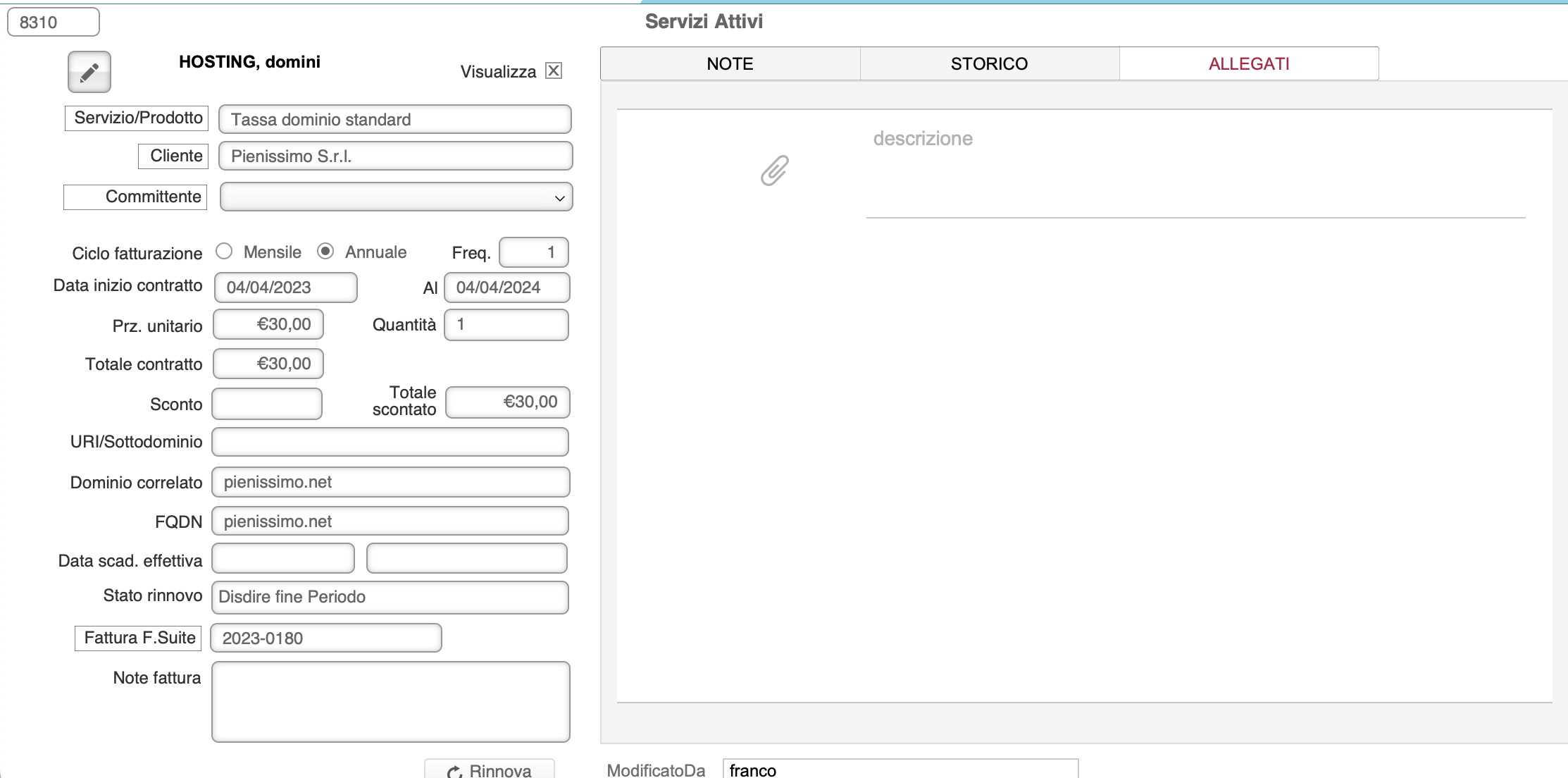This screenshot has height=778, width=1568.
Task: Toggle the Visualizza checkbox
Action: pos(554,70)
